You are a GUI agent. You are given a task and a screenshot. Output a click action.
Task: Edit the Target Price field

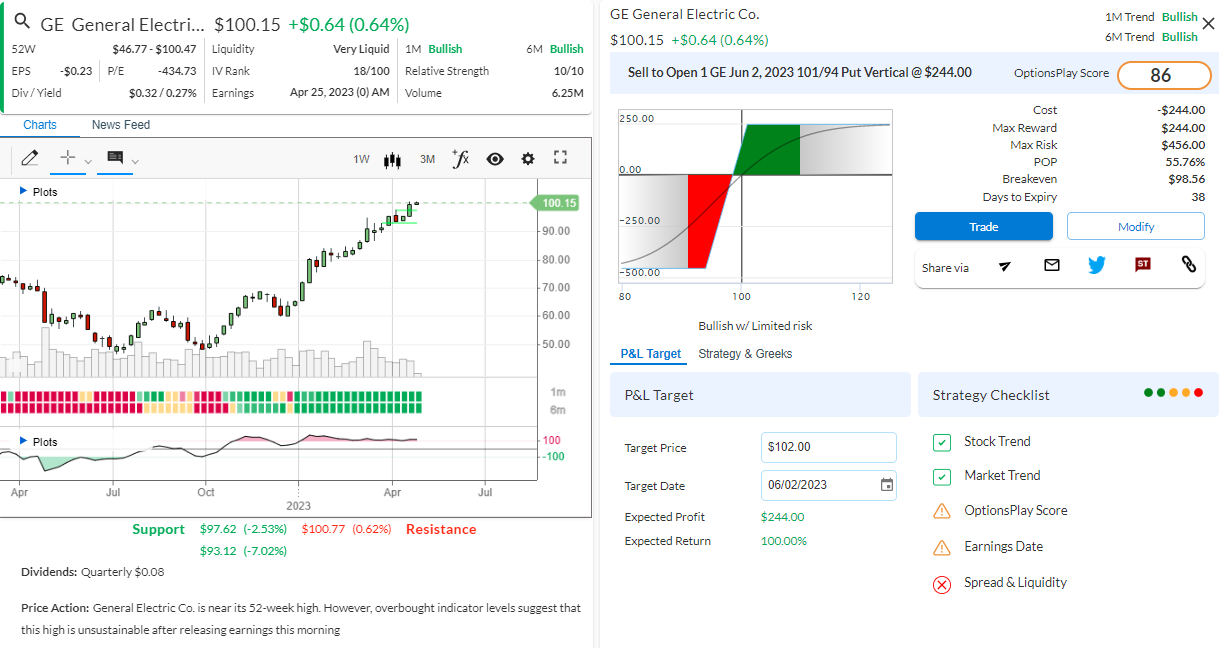(x=829, y=447)
